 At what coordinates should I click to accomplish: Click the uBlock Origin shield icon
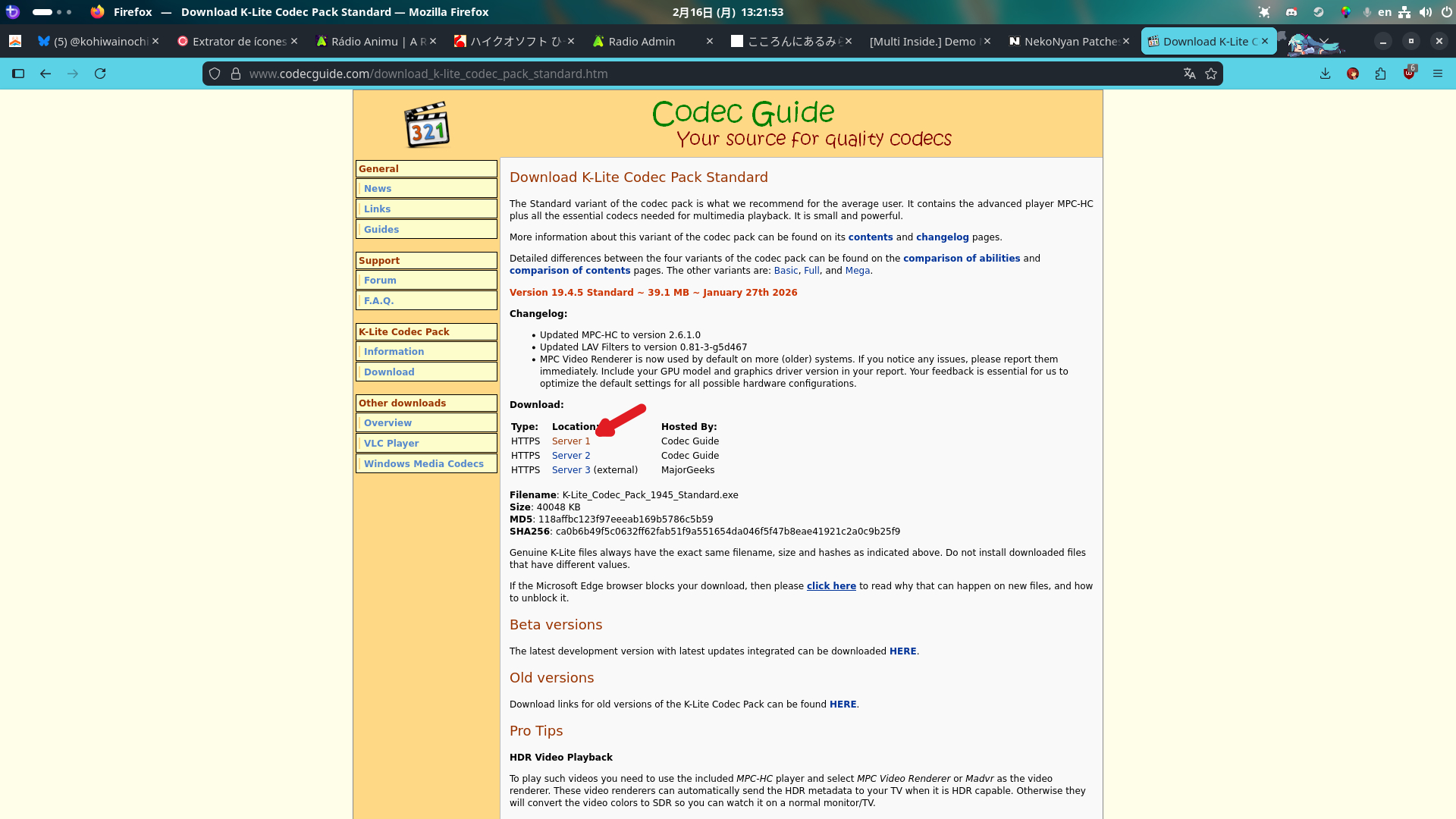[1408, 74]
